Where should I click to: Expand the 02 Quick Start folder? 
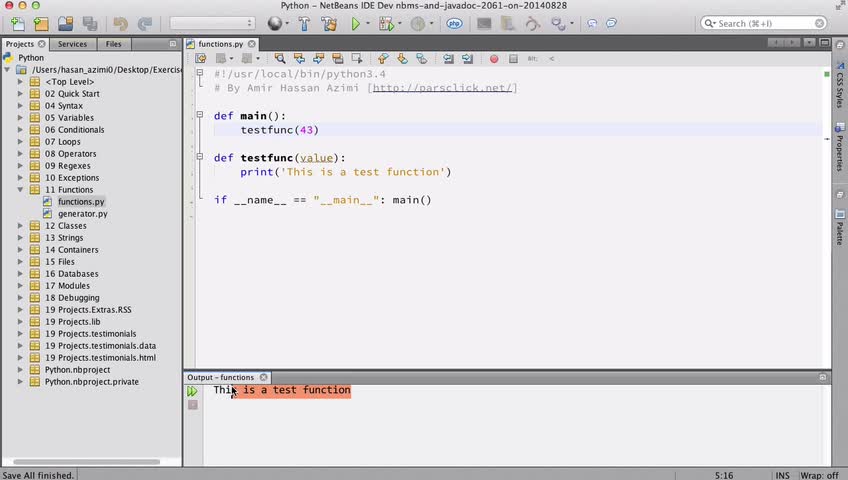pos(21,94)
